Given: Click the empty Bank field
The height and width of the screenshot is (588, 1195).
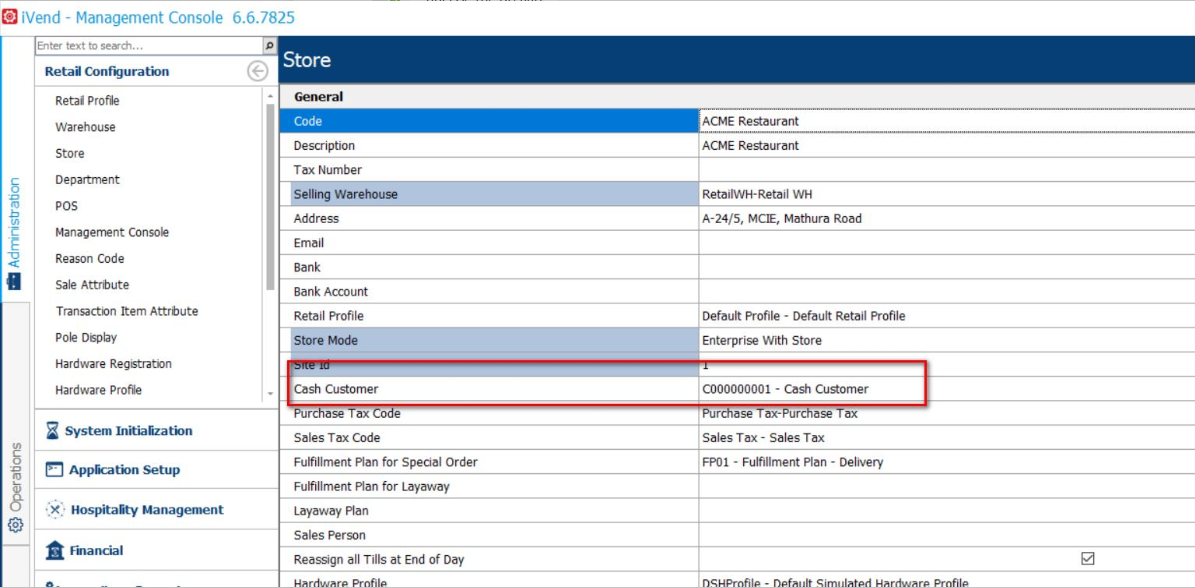Looking at the screenshot, I should coord(947,267).
